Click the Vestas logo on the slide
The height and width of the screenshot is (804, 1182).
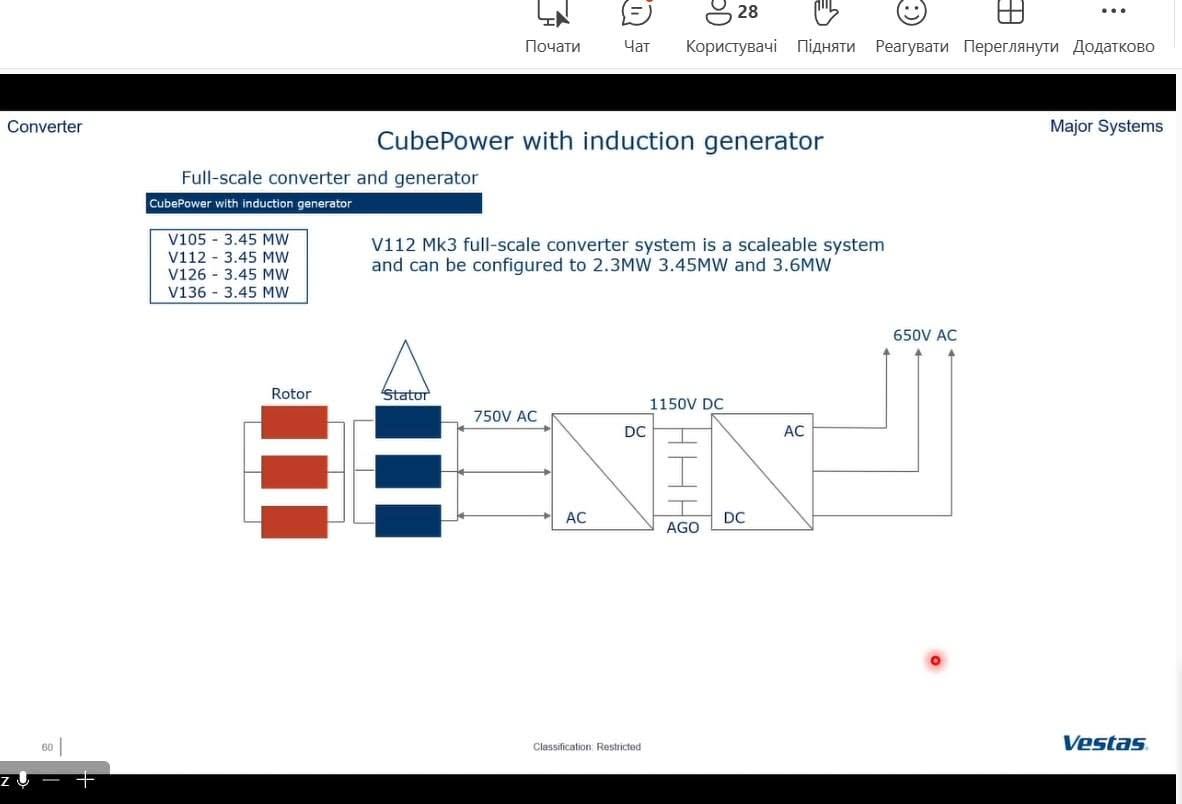(x=1105, y=743)
